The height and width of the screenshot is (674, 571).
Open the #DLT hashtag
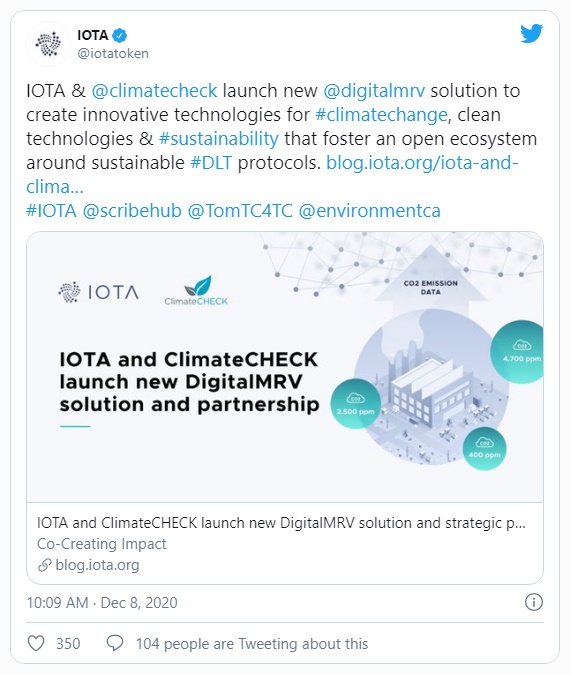211,163
